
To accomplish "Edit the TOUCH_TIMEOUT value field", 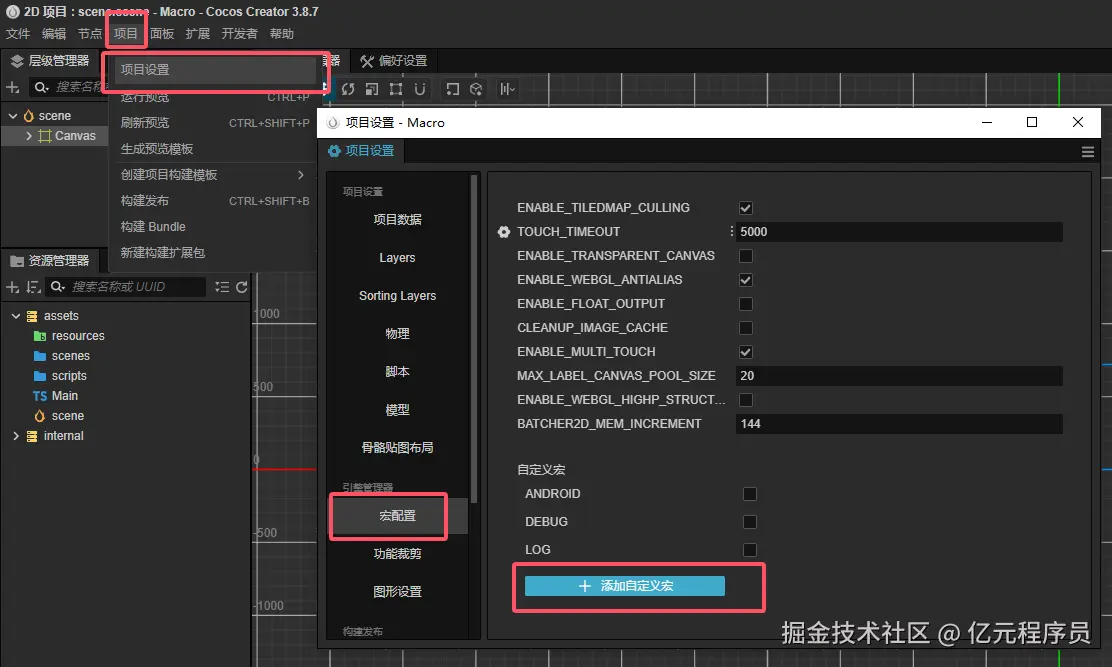I will (899, 232).
